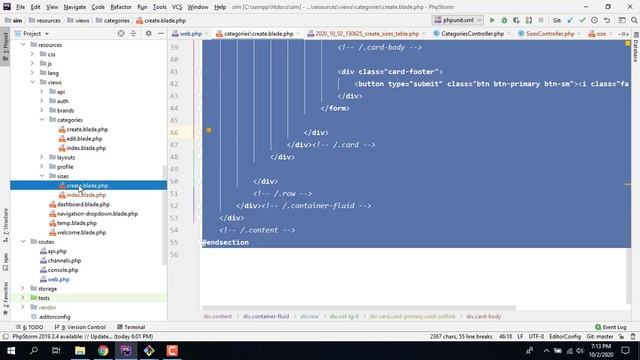640x360 pixels.
Task: Hide the Project tool window
Action: pyautogui.click(x=161, y=33)
